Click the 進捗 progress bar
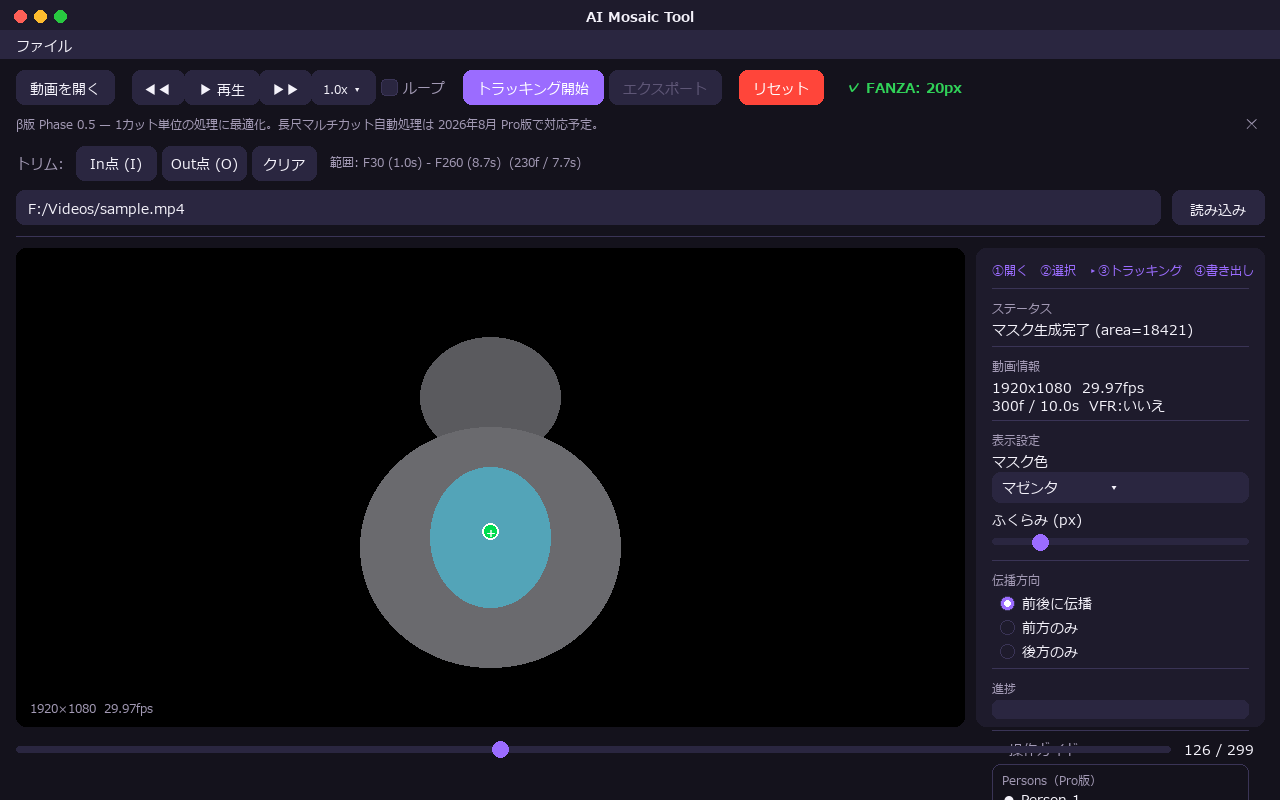Image resolution: width=1280 pixels, height=800 pixels. [x=1120, y=709]
